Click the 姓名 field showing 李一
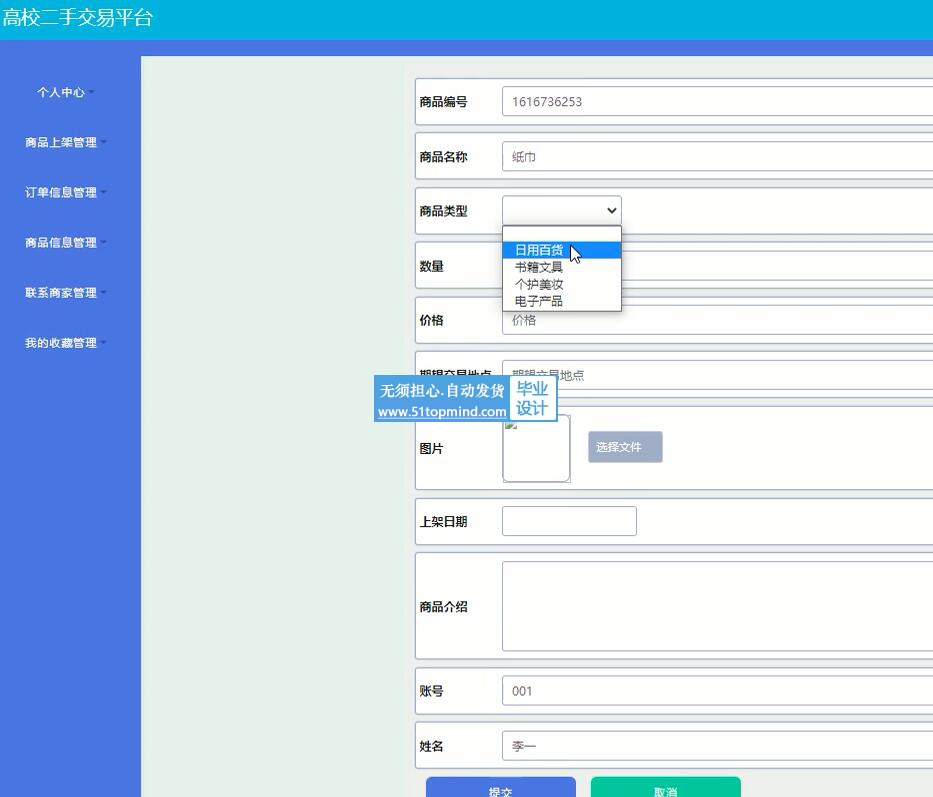 click(x=717, y=745)
